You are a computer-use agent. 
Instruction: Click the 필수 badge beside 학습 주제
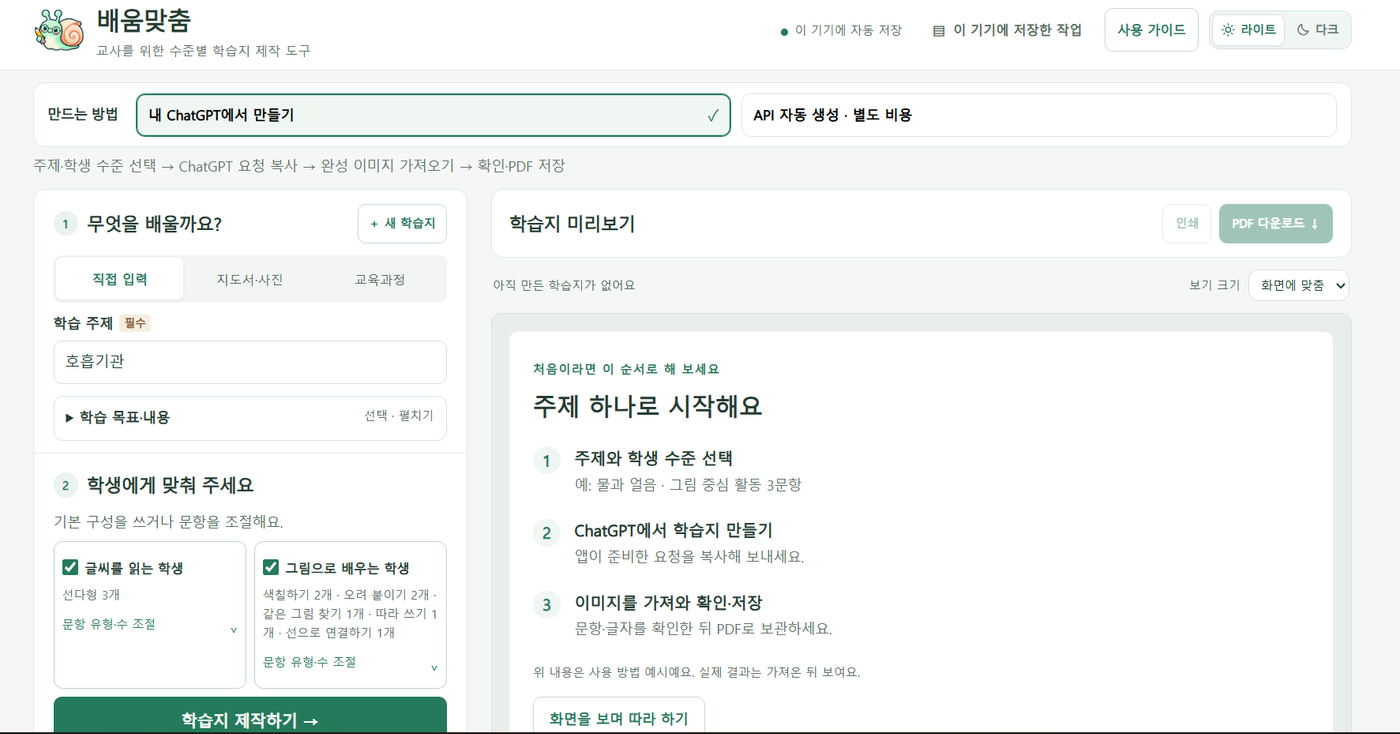(135, 323)
